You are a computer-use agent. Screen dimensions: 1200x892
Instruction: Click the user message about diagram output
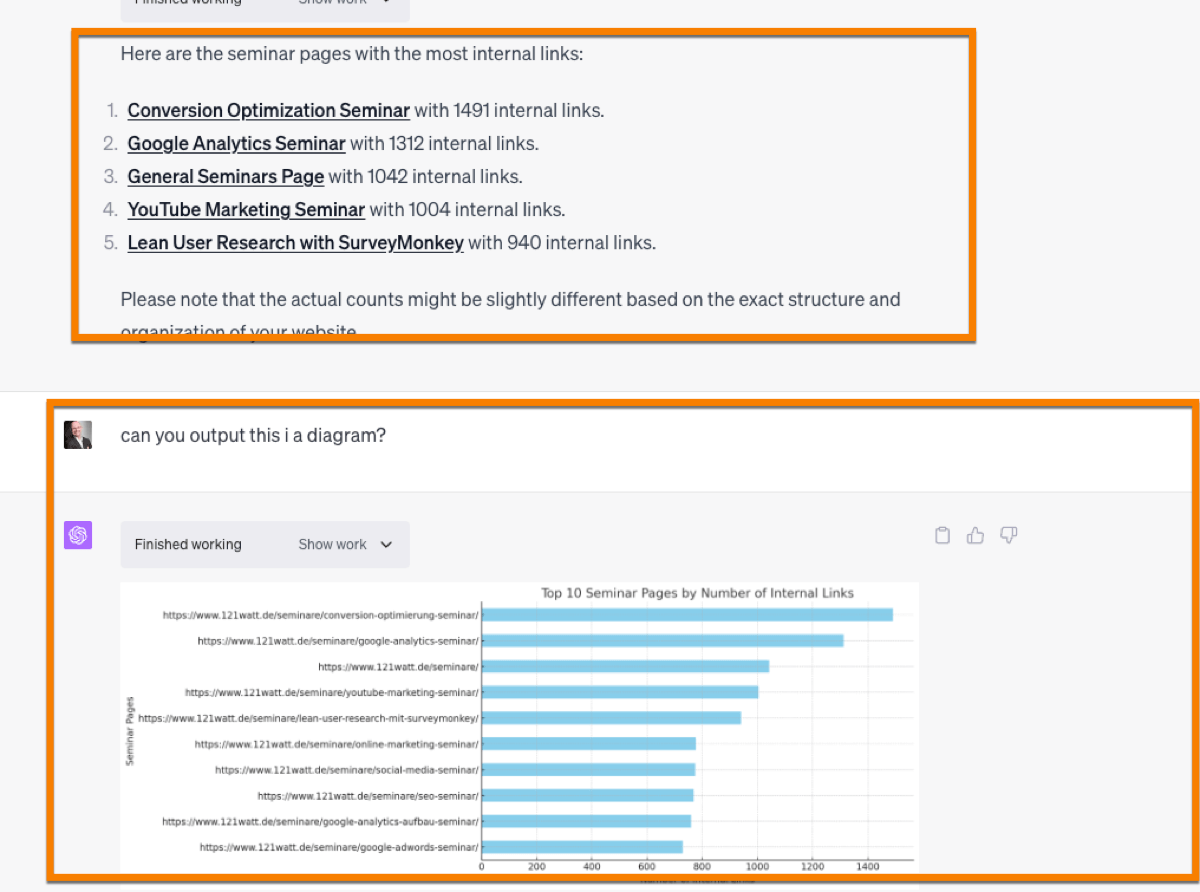coord(253,436)
